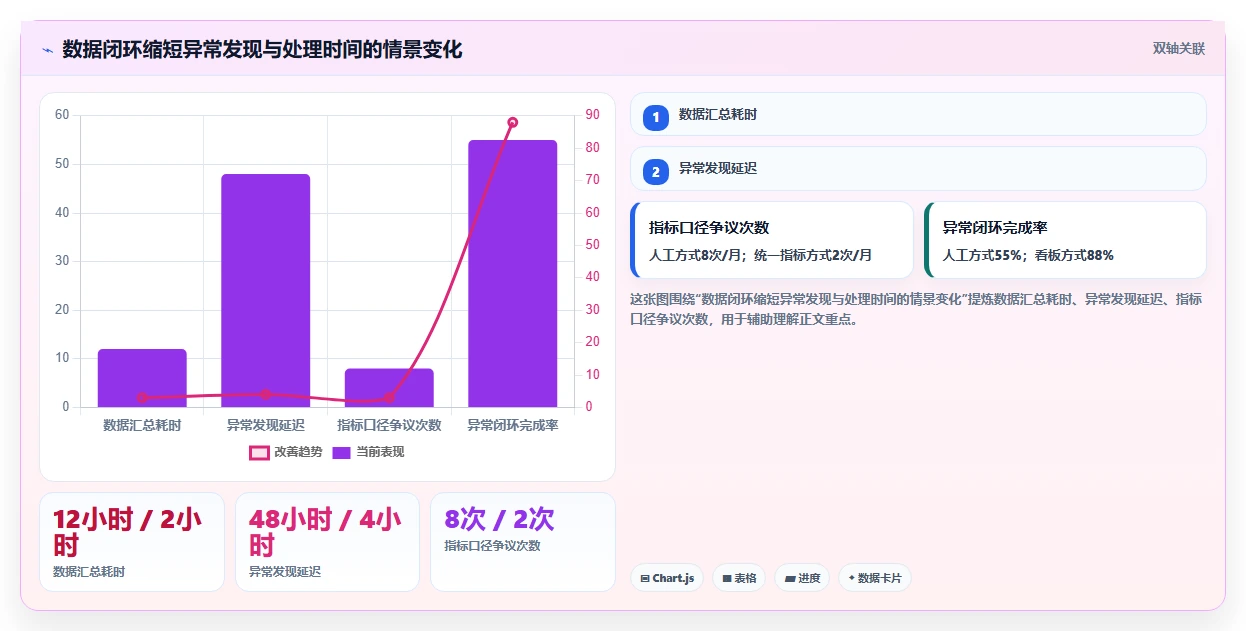Click the left axis value 60

[x=62, y=115]
